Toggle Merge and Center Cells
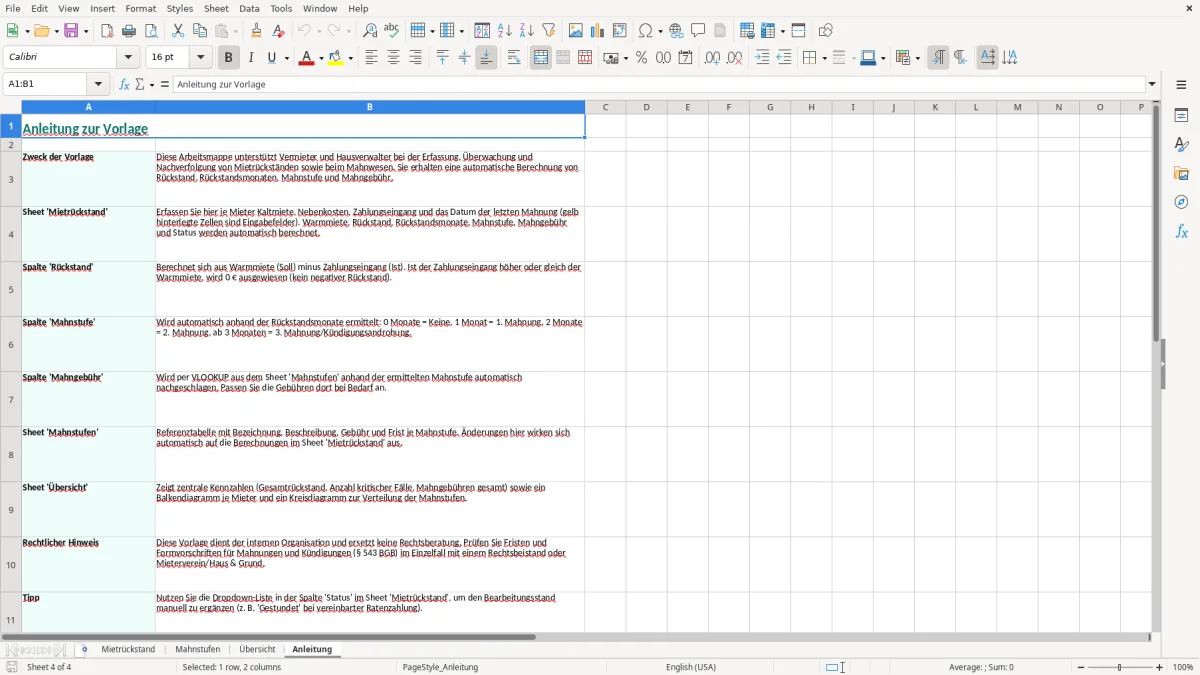This screenshot has width=1200, height=675. (541, 58)
